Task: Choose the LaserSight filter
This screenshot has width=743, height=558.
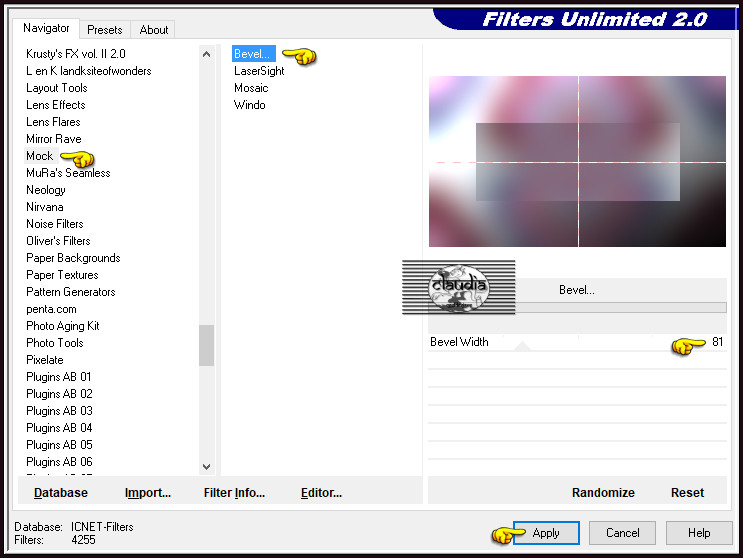Action: pos(259,71)
